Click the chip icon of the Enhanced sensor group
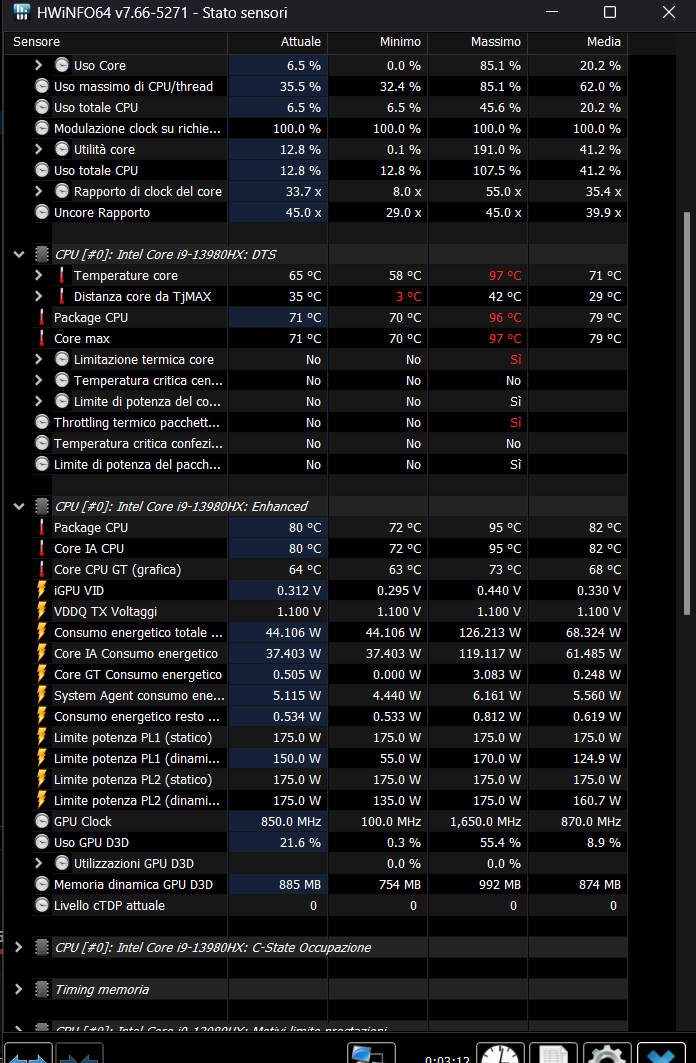This screenshot has width=696, height=1063. pyautogui.click(x=42, y=507)
